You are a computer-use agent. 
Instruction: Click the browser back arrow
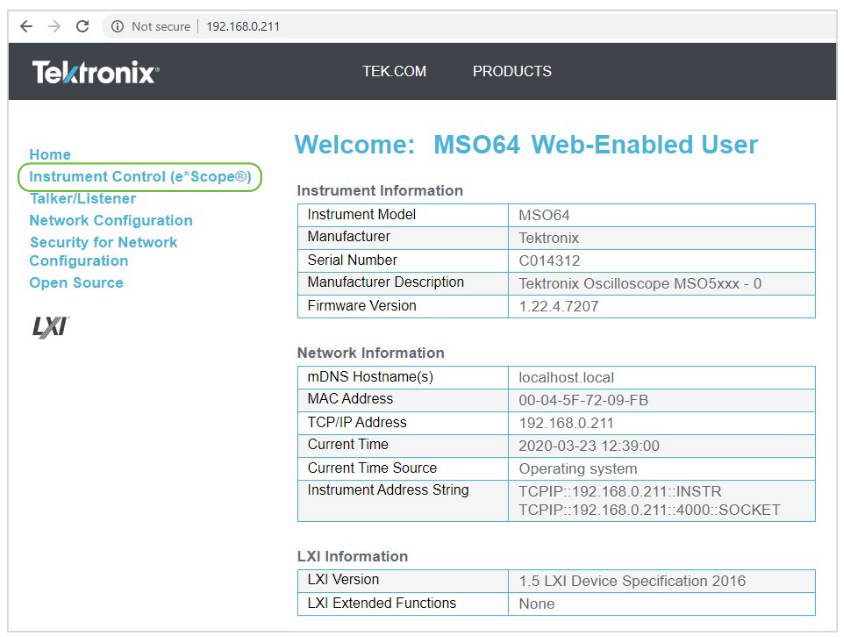(x=26, y=26)
